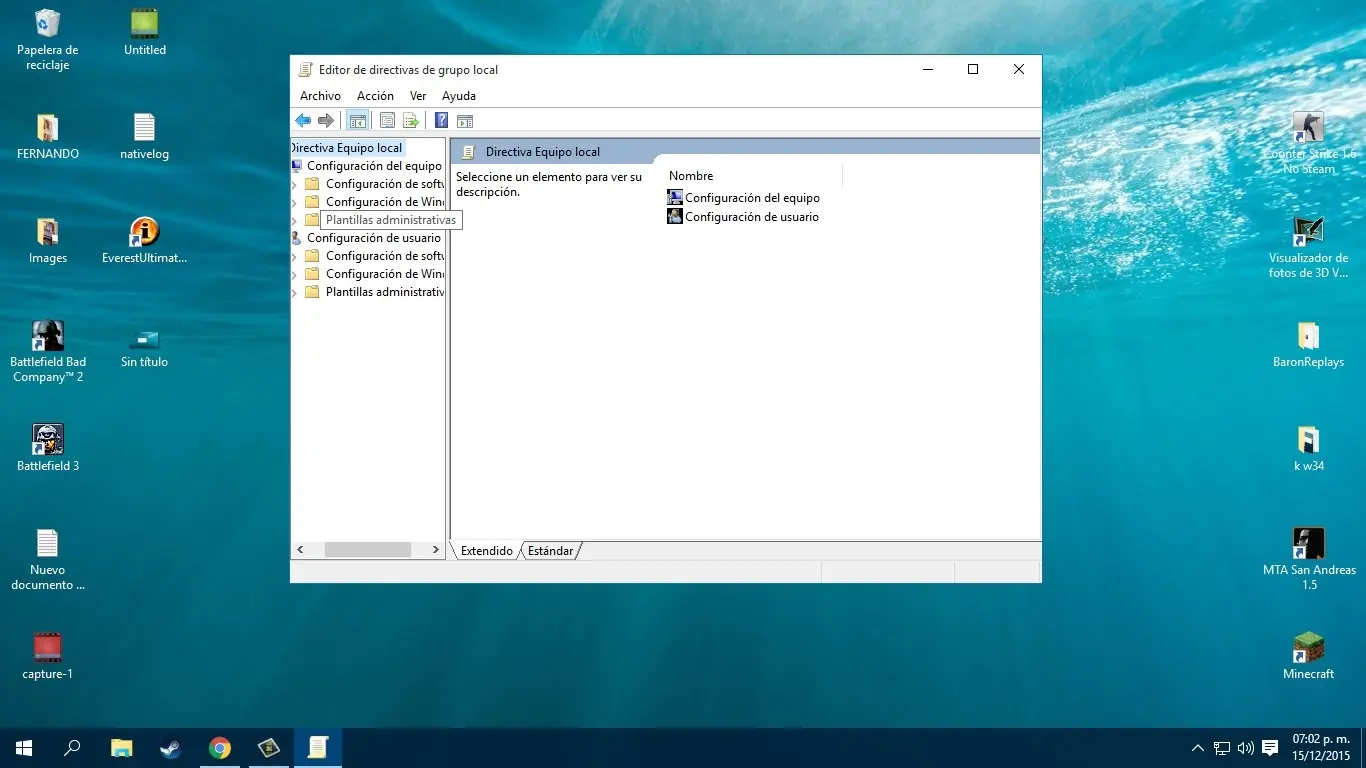The height and width of the screenshot is (768, 1366).
Task: Click the tree pane's horizontal scrollbar thumb
Action: coord(368,550)
